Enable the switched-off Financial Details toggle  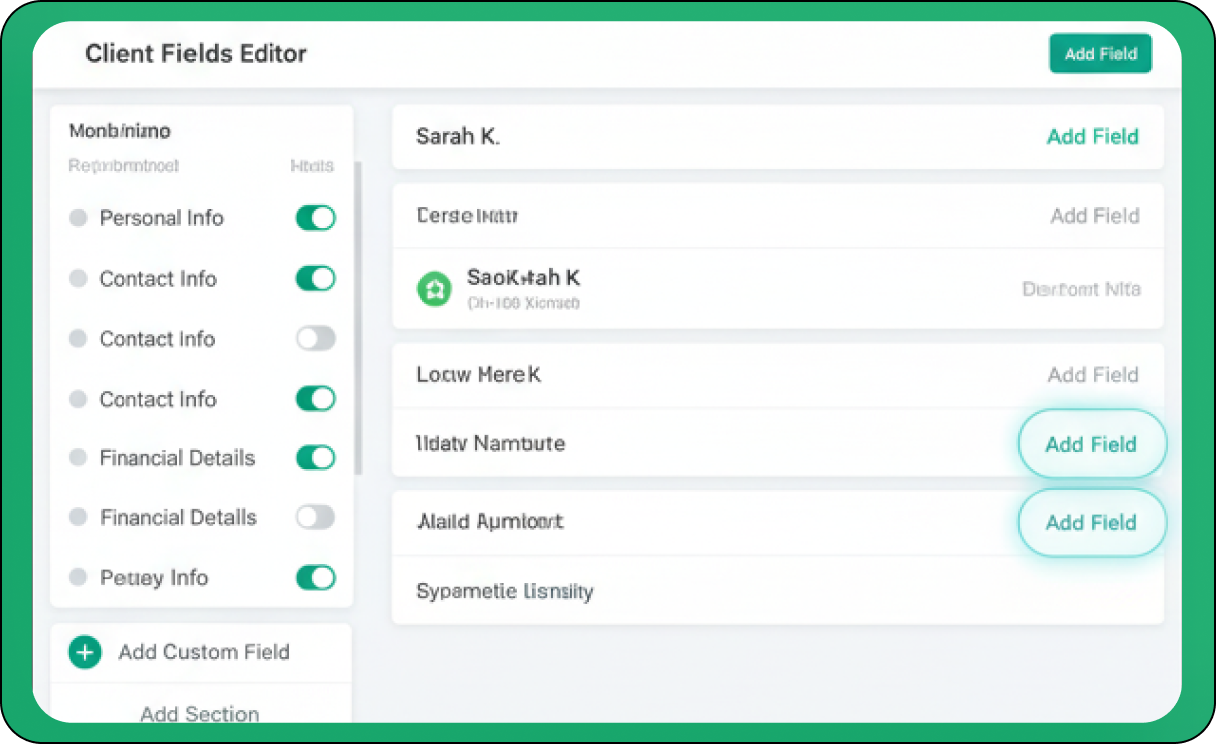(x=315, y=517)
